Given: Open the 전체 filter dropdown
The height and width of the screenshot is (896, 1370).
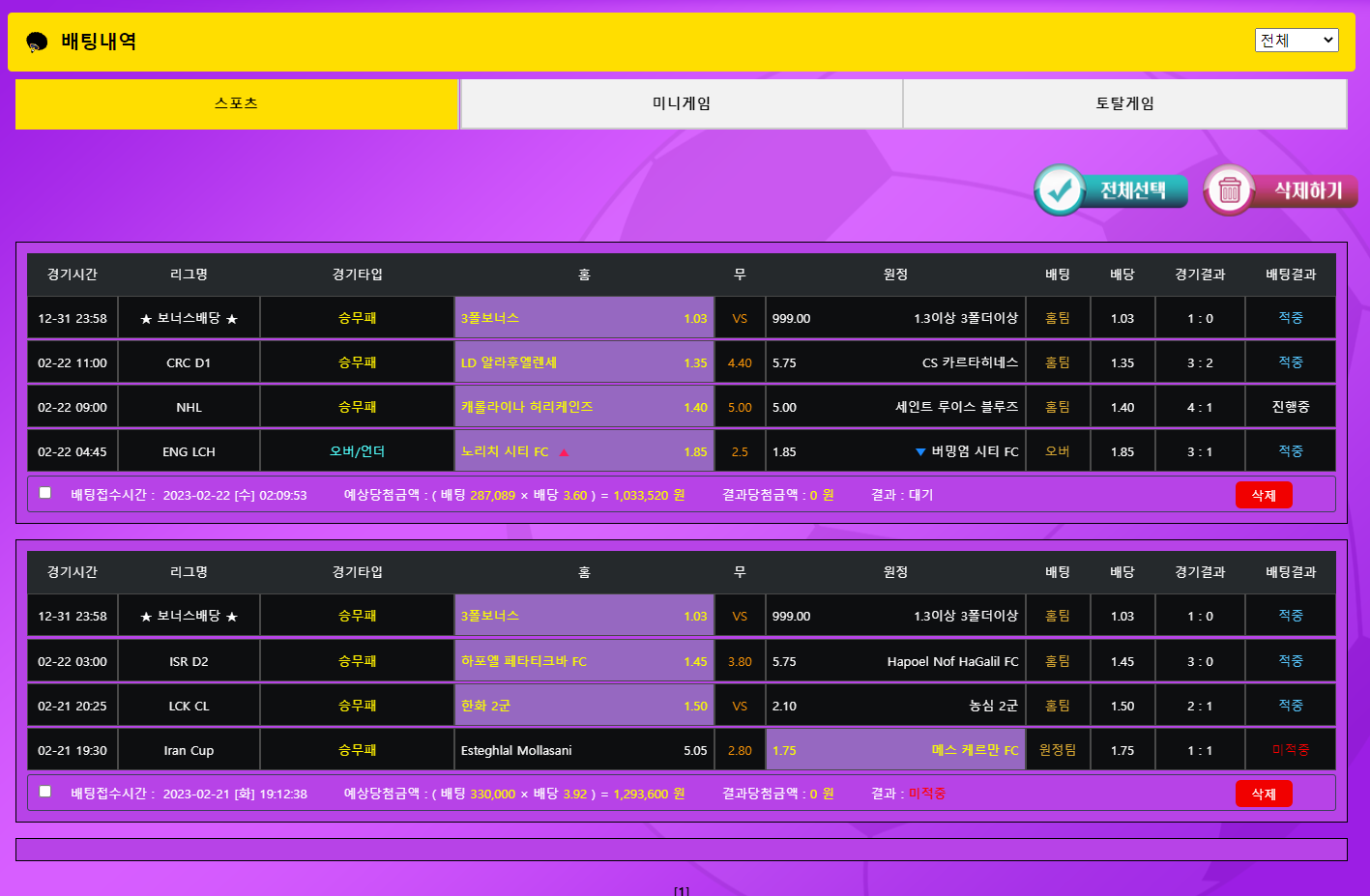Looking at the screenshot, I should coord(1296,40).
